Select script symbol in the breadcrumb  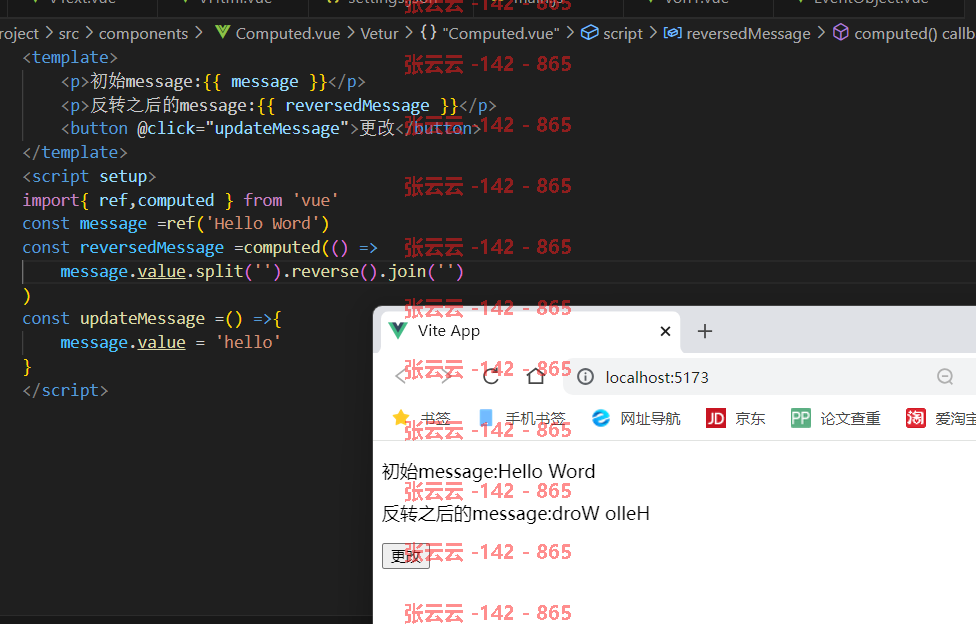click(x=622, y=34)
